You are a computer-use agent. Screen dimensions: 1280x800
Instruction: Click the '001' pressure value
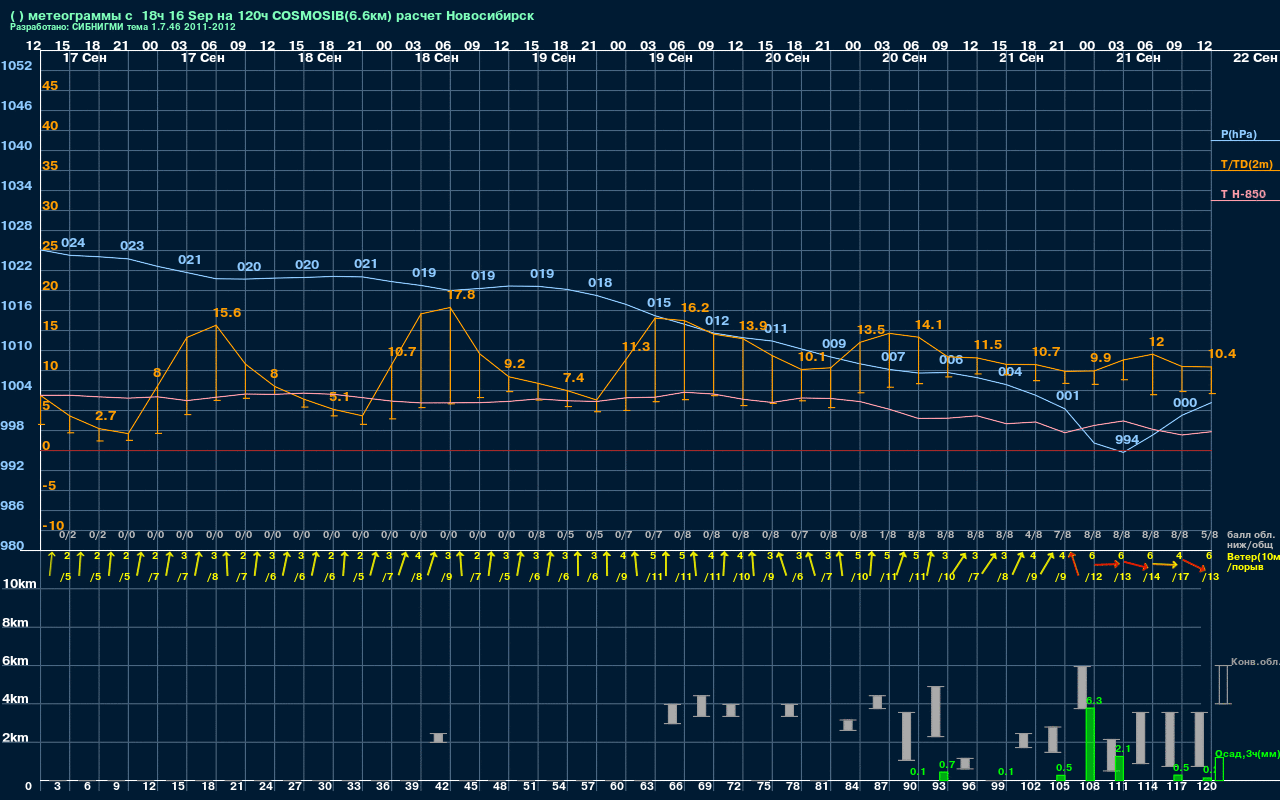click(1068, 396)
